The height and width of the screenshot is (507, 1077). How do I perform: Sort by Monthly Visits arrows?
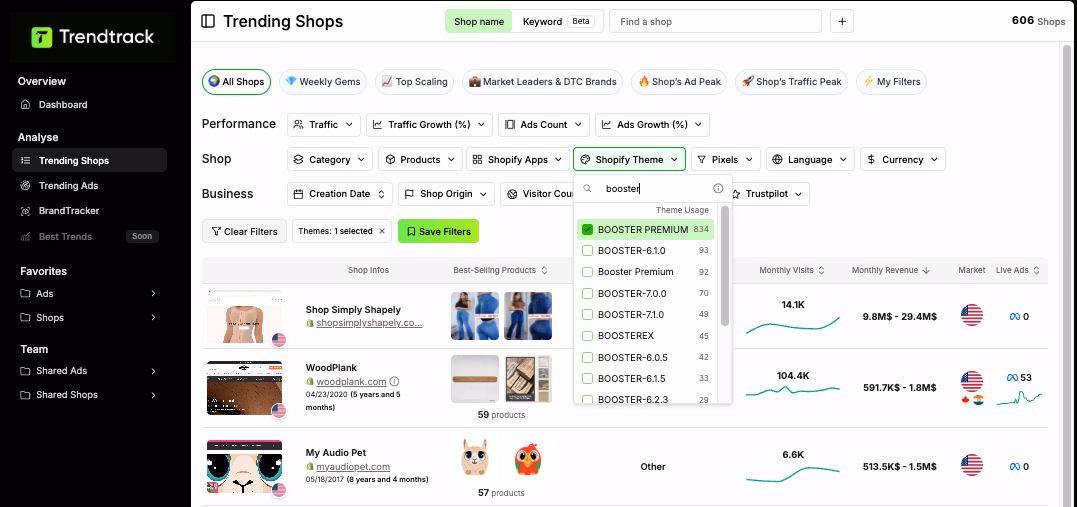[x=821, y=271]
